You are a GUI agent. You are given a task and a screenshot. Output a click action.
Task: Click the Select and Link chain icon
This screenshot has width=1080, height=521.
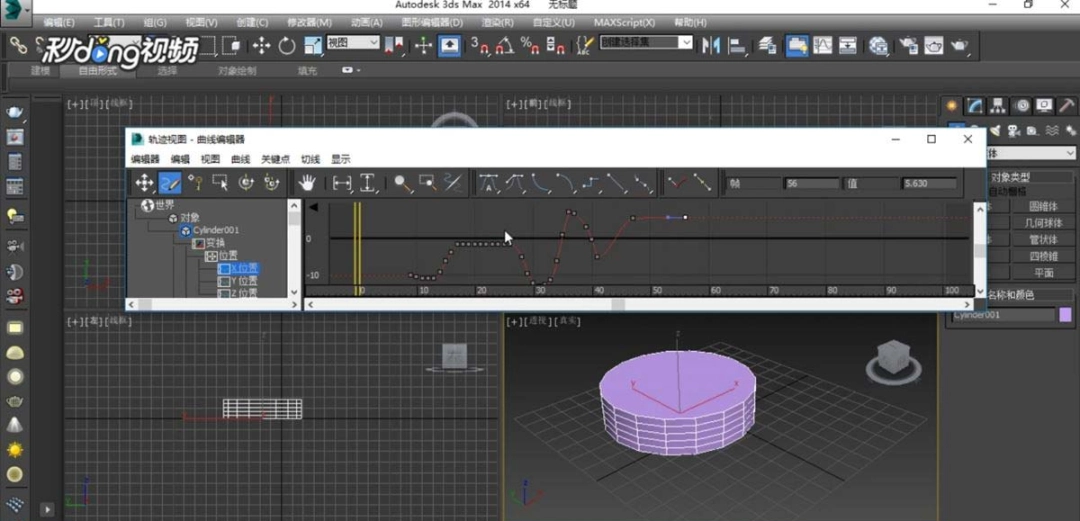point(19,46)
